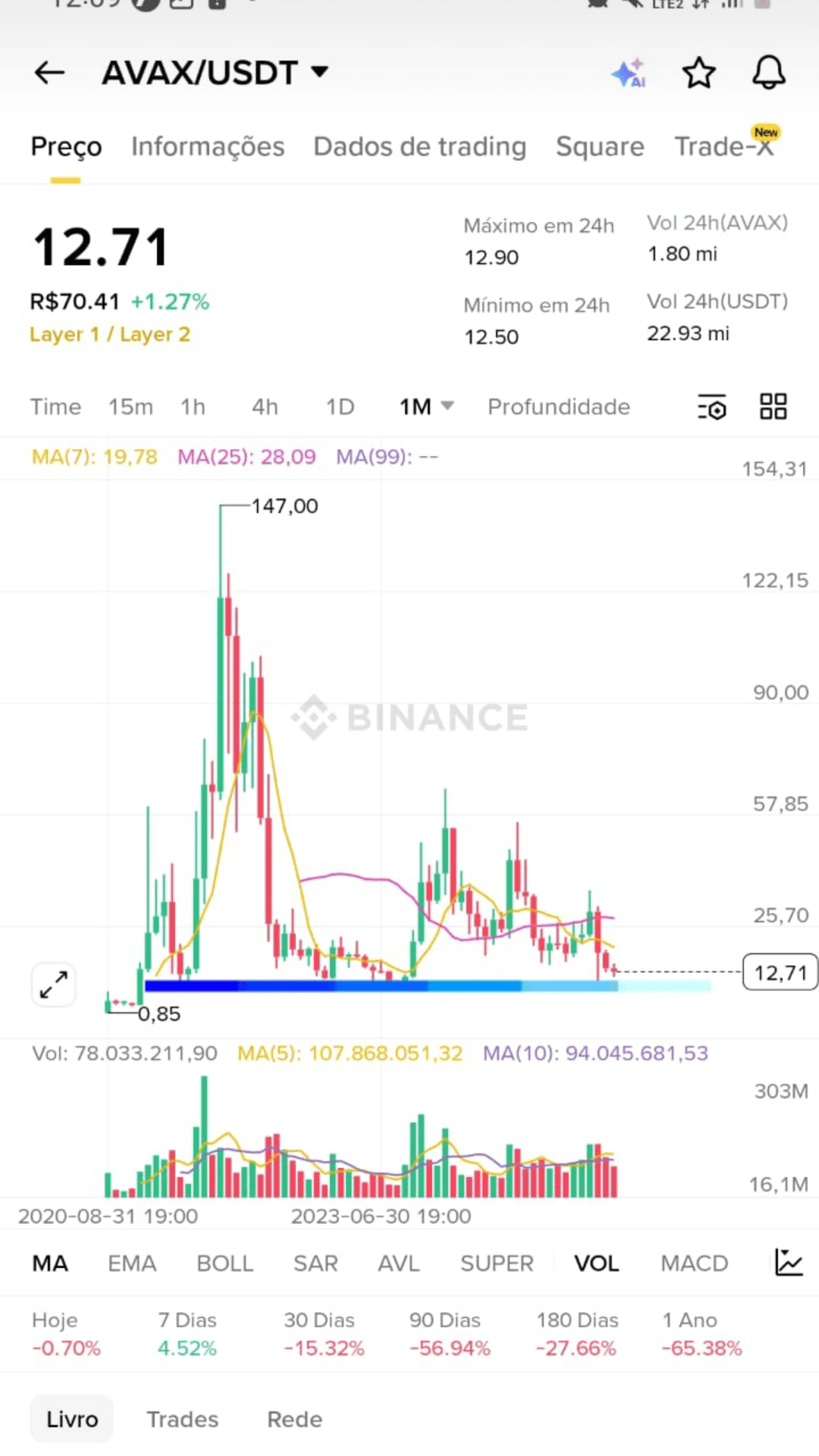Toggle the VOL sub-indicator
The image size is (819, 1456).
(x=596, y=1263)
